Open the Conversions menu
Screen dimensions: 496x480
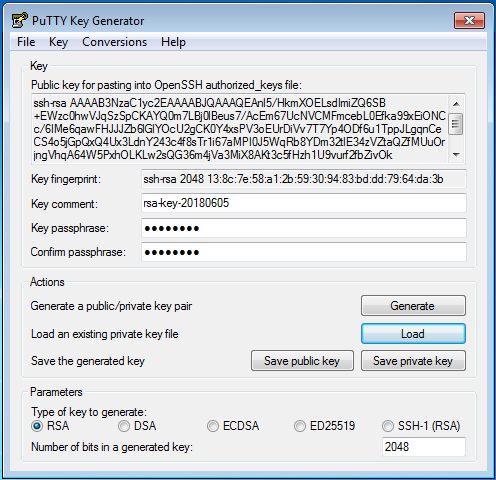114,42
